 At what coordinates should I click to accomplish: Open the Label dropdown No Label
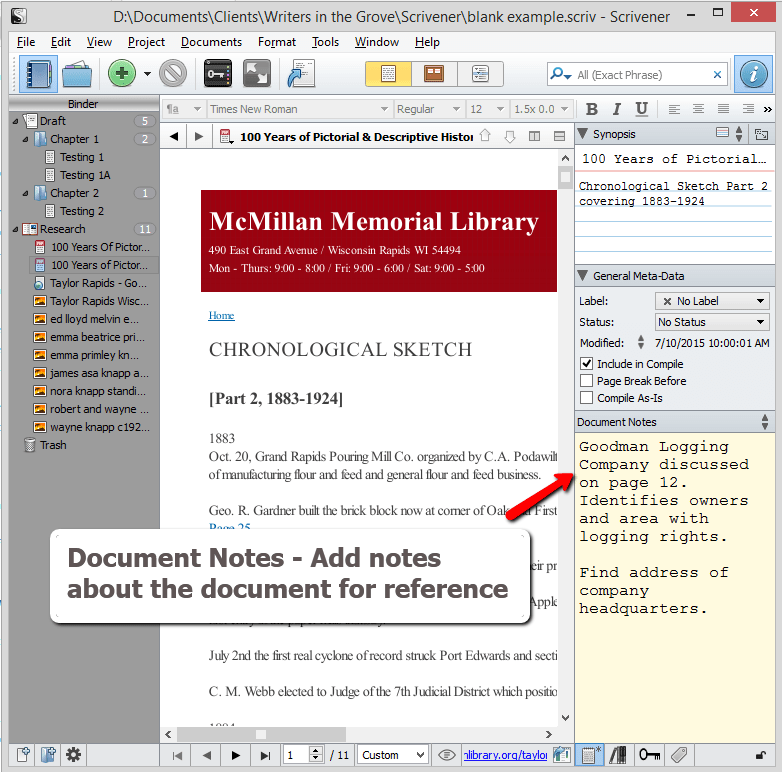[712, 301]
